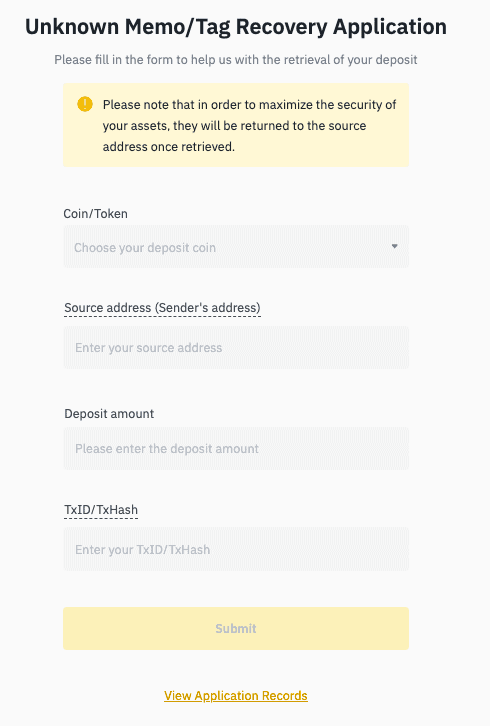Image resolution: width=490 pixels, height=726 pixels.
Task: Click 'retrieval of your deposit' subtitle phrase
Action: pos(351,60)
